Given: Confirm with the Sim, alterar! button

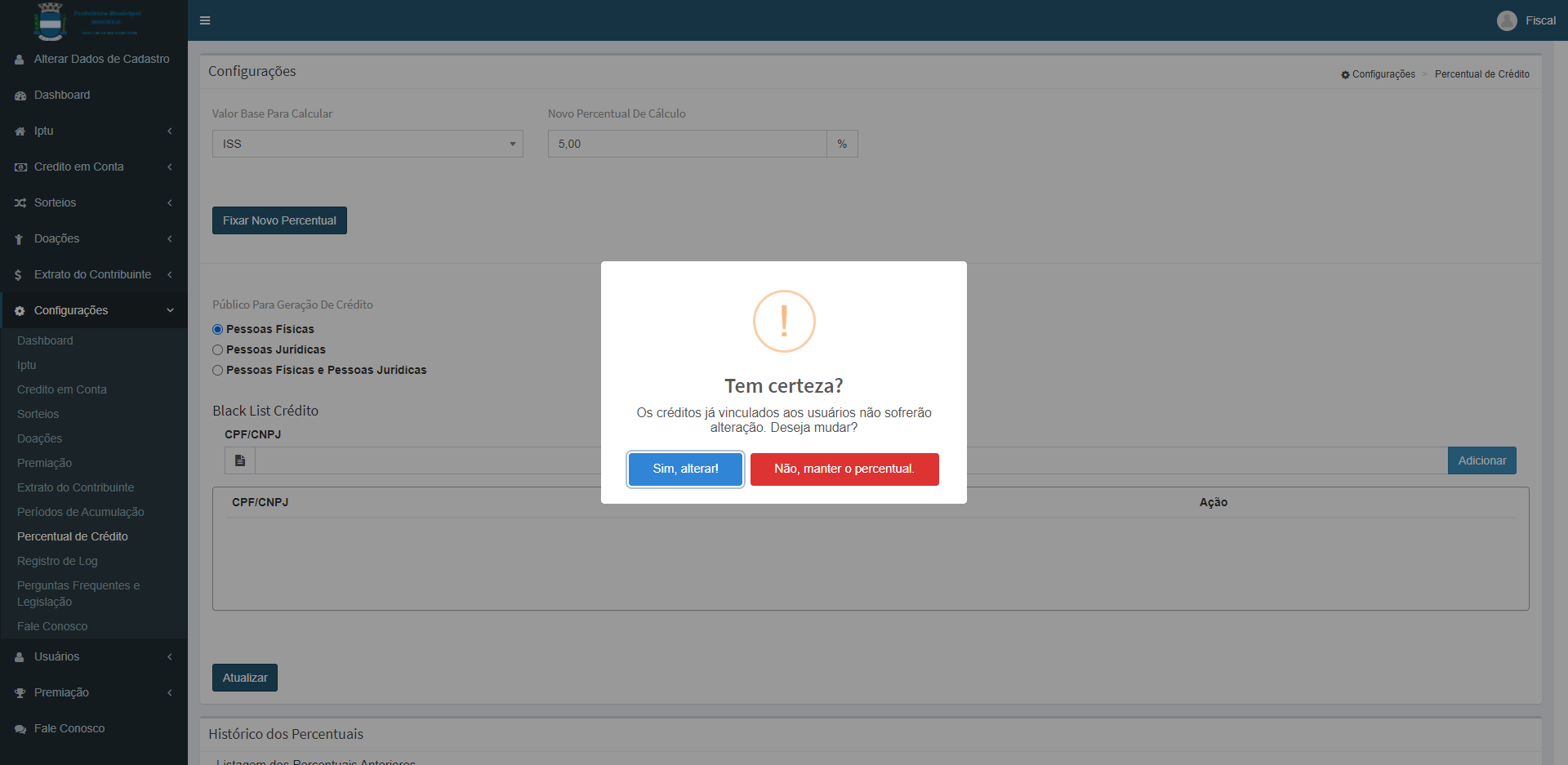Looking at the screenshot, I should click(x=685, y=469).
